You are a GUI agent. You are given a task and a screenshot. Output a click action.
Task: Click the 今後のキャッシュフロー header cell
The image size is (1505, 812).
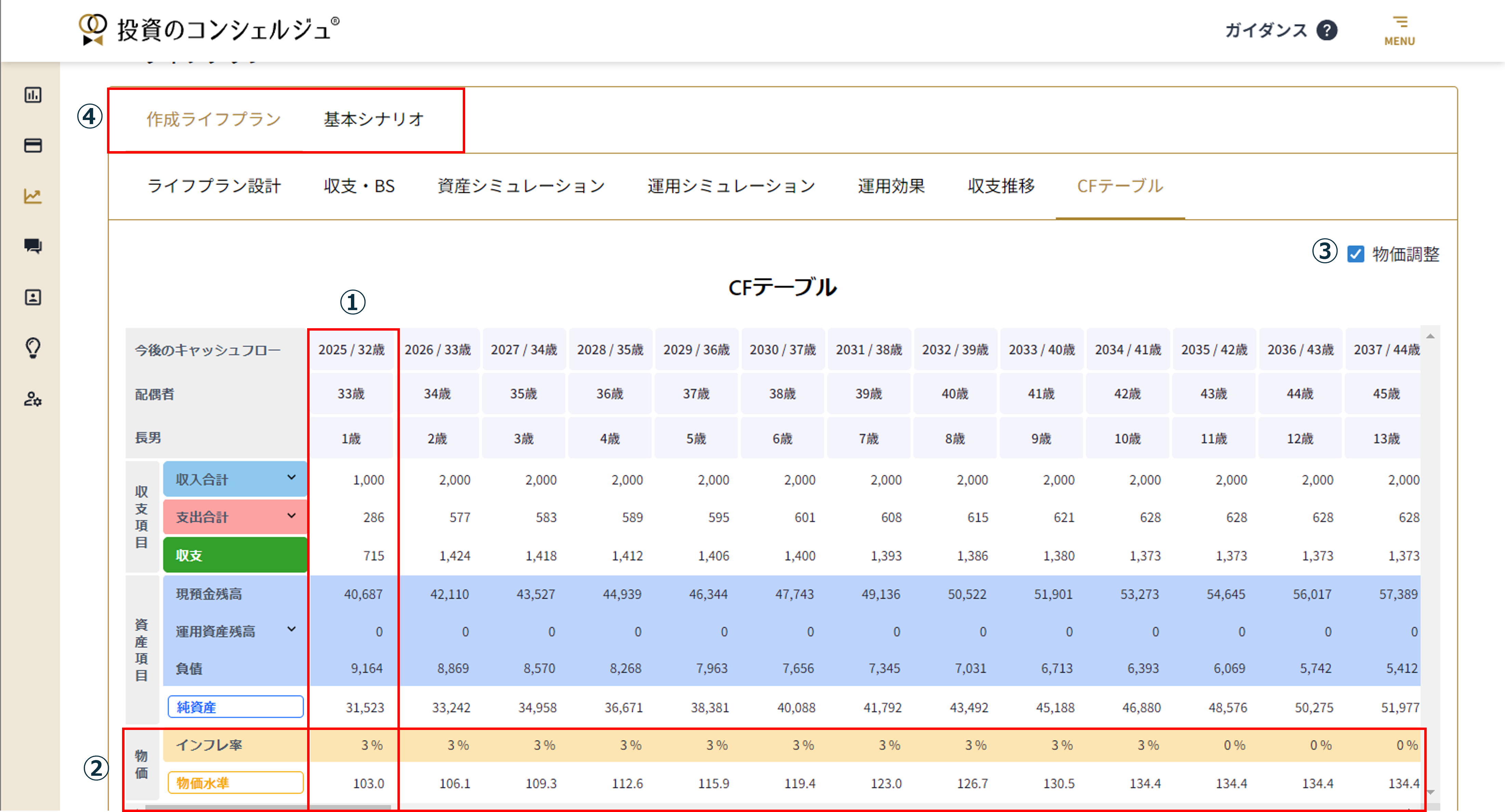(x=216, y=349)
